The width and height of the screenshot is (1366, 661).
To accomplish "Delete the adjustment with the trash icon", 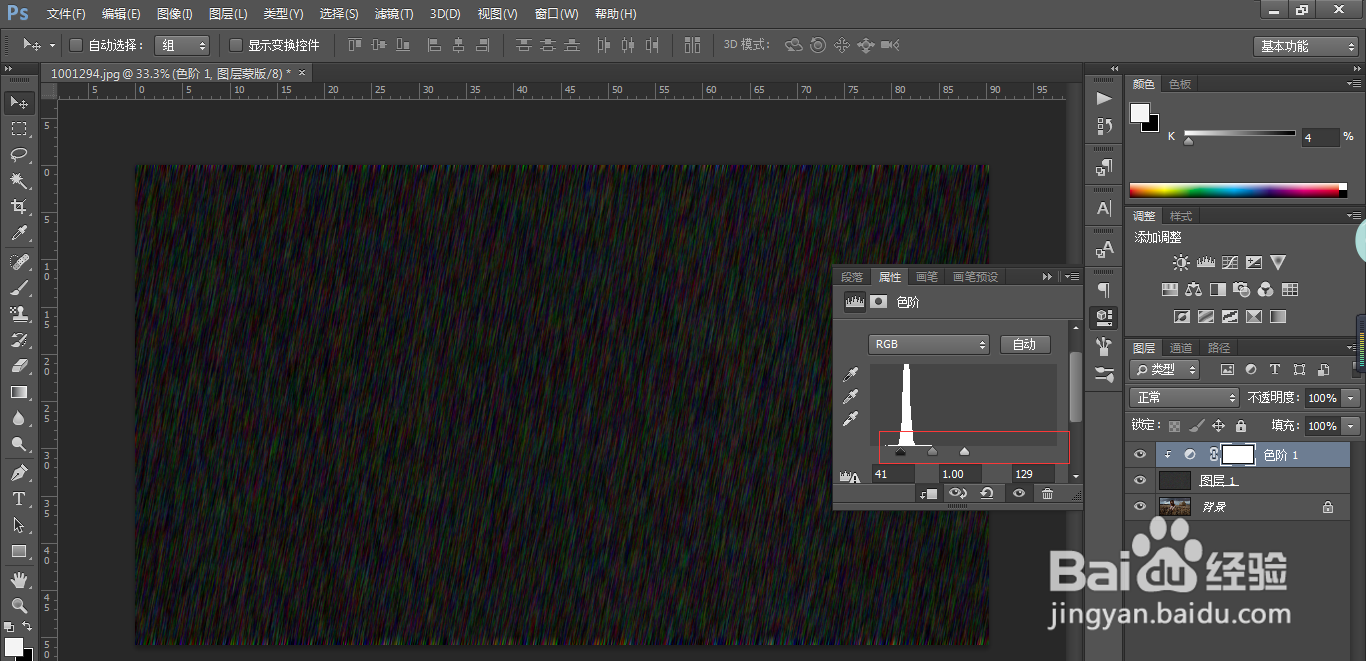I will click(x=1047, y=493).
